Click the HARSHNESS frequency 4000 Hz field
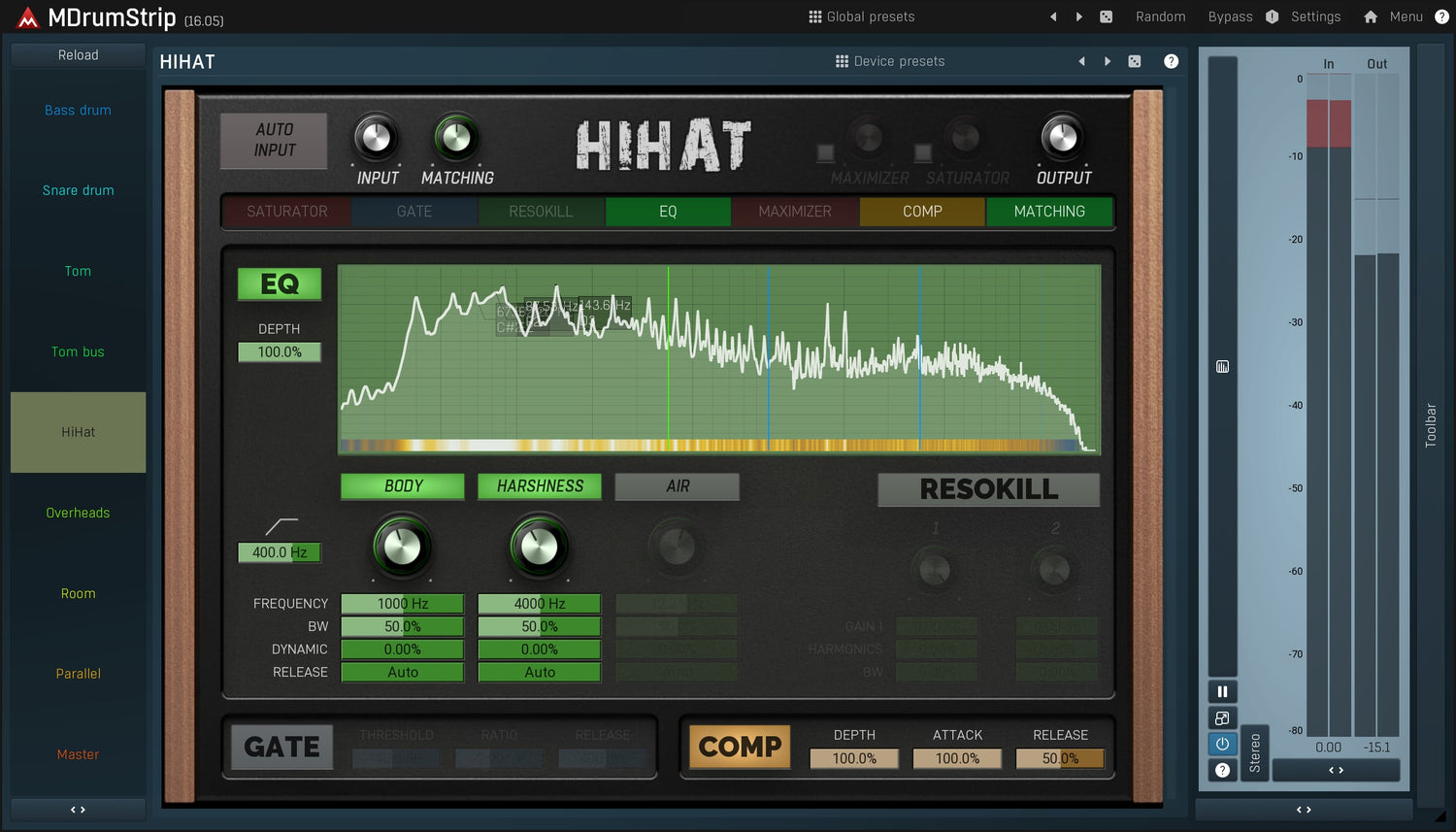1456x832 pixels. (x=540, y=604)
